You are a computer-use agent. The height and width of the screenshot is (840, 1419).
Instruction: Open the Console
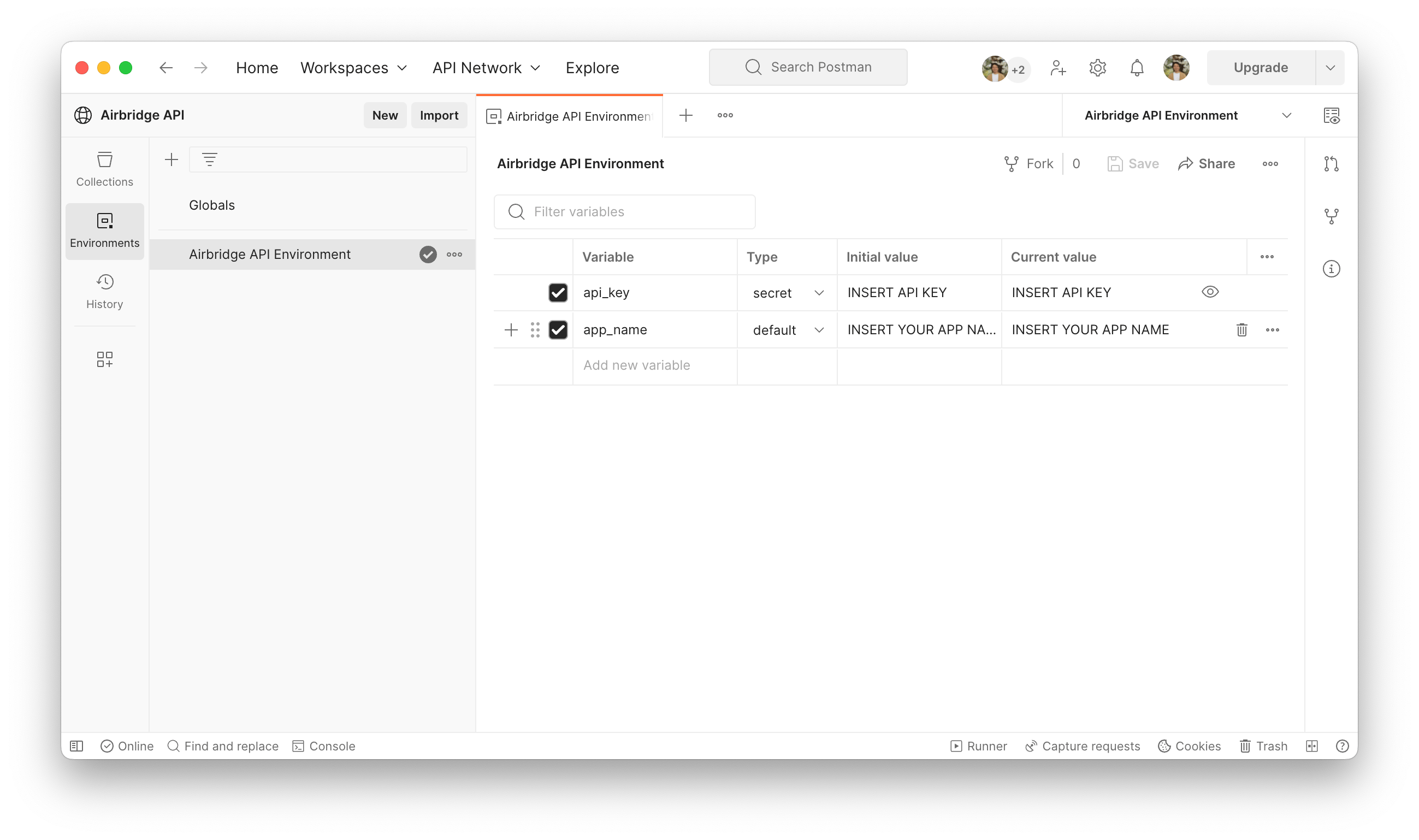point(324,746)
